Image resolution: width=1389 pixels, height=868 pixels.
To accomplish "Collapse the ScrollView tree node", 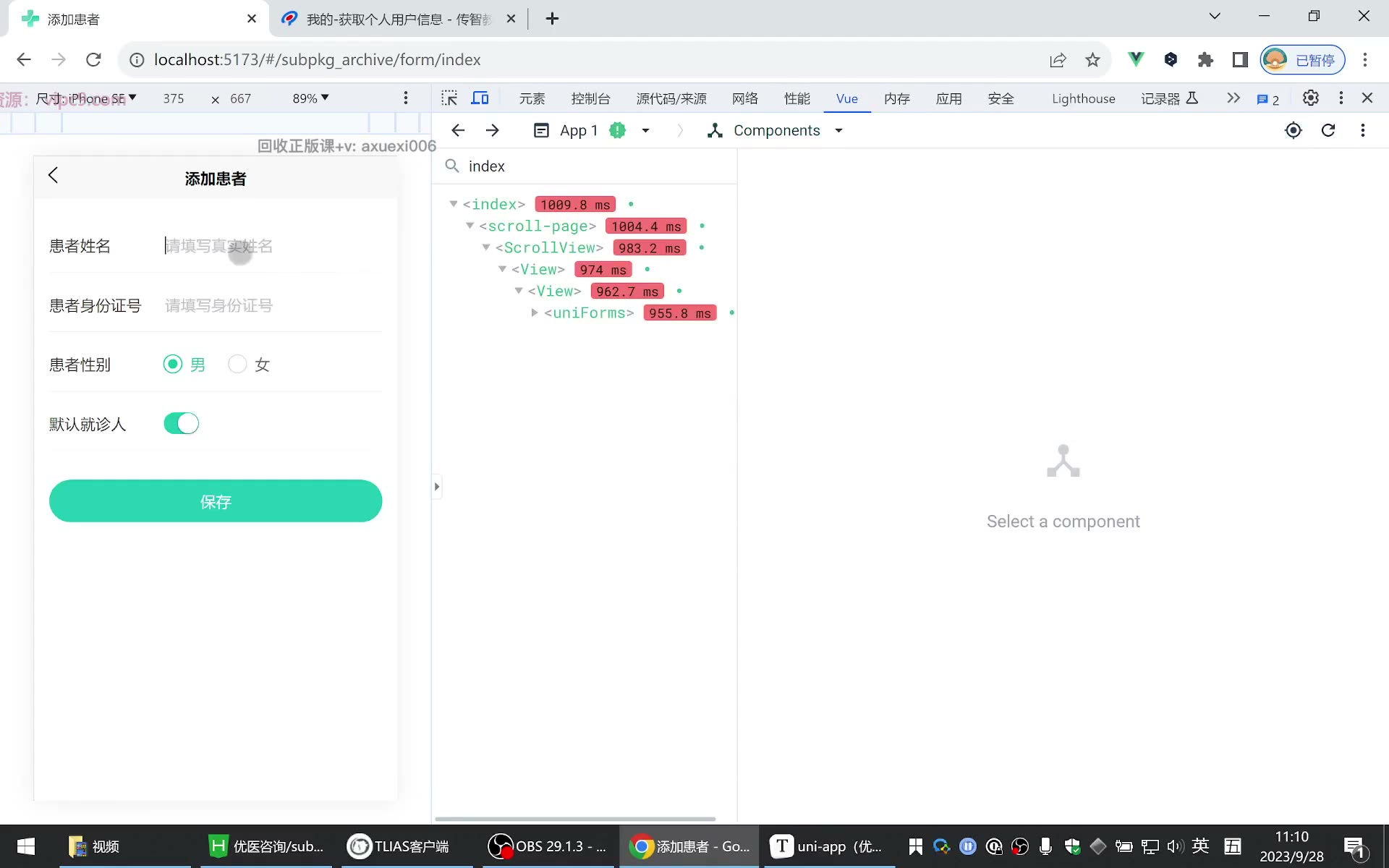I will [x=486, y=247].
